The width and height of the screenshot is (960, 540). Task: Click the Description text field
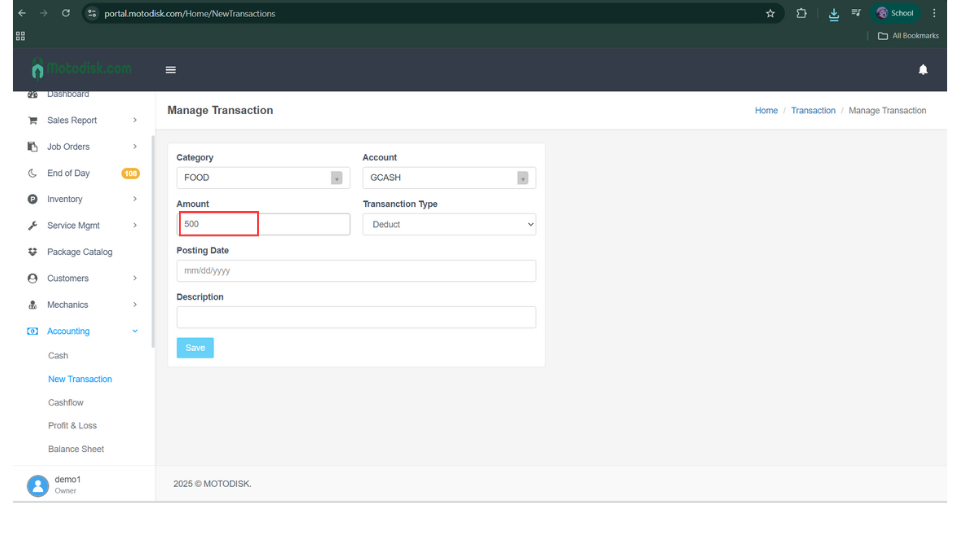pos(356,317)
